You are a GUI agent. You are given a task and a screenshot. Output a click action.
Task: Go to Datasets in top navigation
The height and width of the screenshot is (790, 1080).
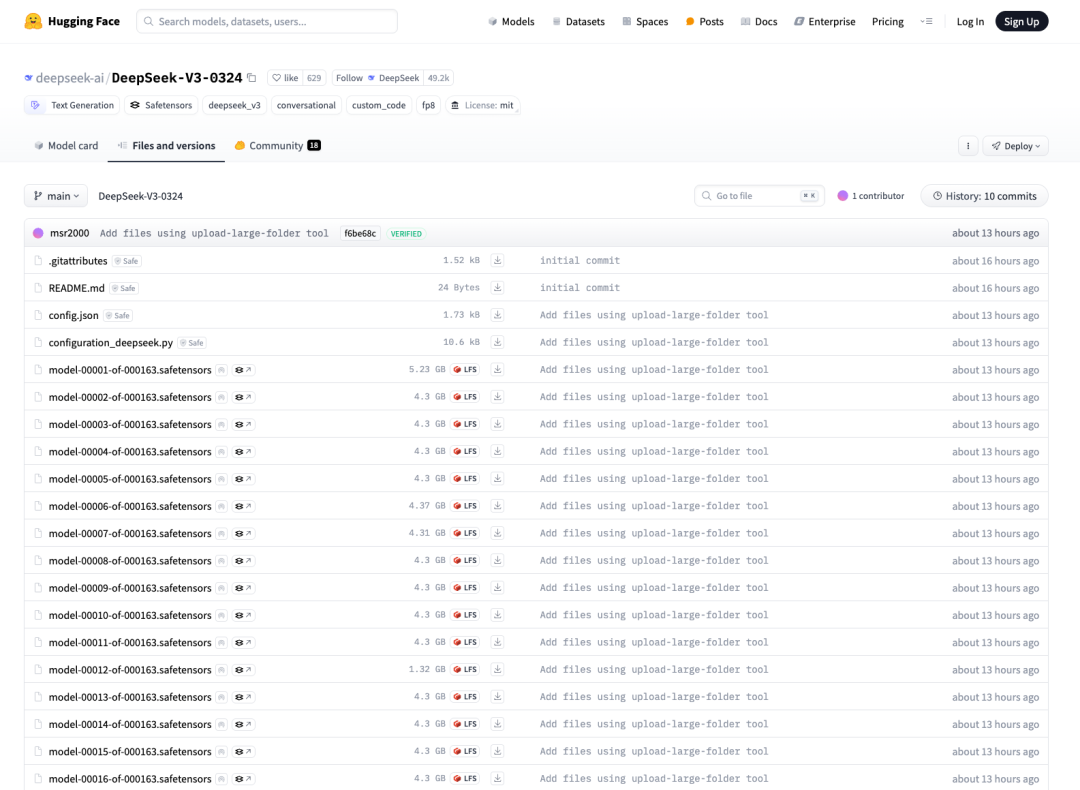click(x=578, y=21)
